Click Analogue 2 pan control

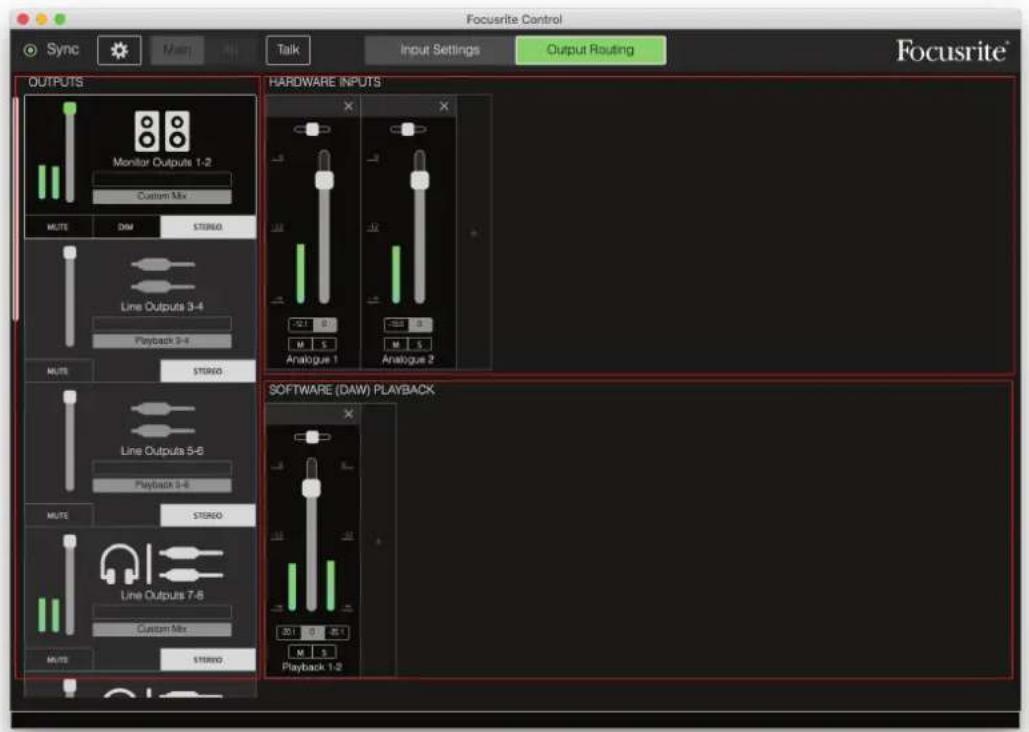pos(408,129)
